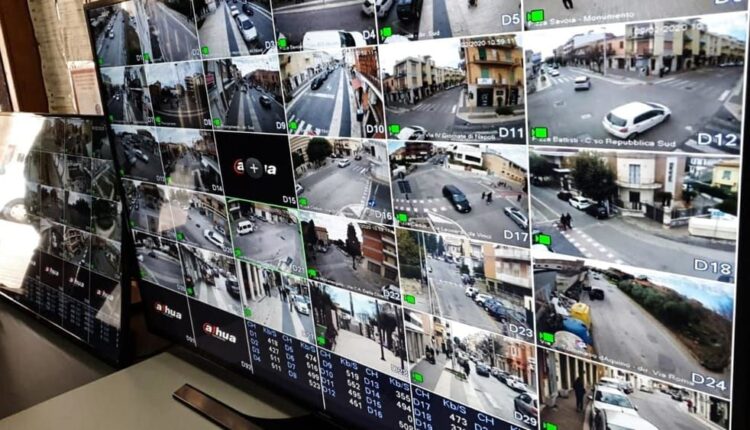Click the green record indicator on camera D18
Image resolution: width=750 pixels, height=430 pixels.
coord(543,239)
